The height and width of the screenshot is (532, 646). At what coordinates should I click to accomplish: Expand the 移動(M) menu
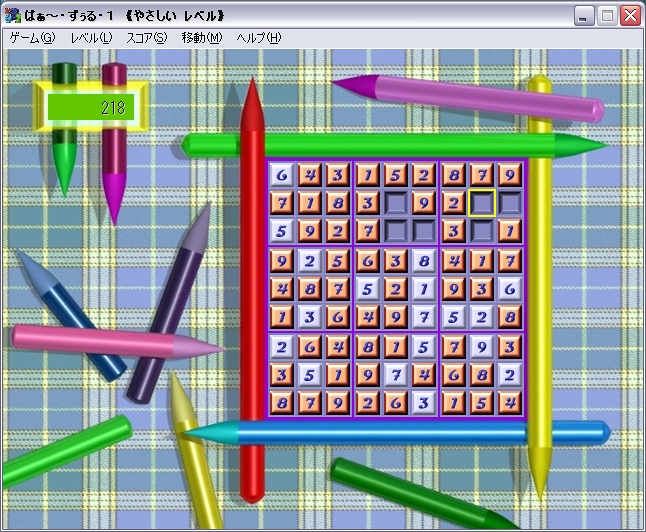[x=202, y=38]
